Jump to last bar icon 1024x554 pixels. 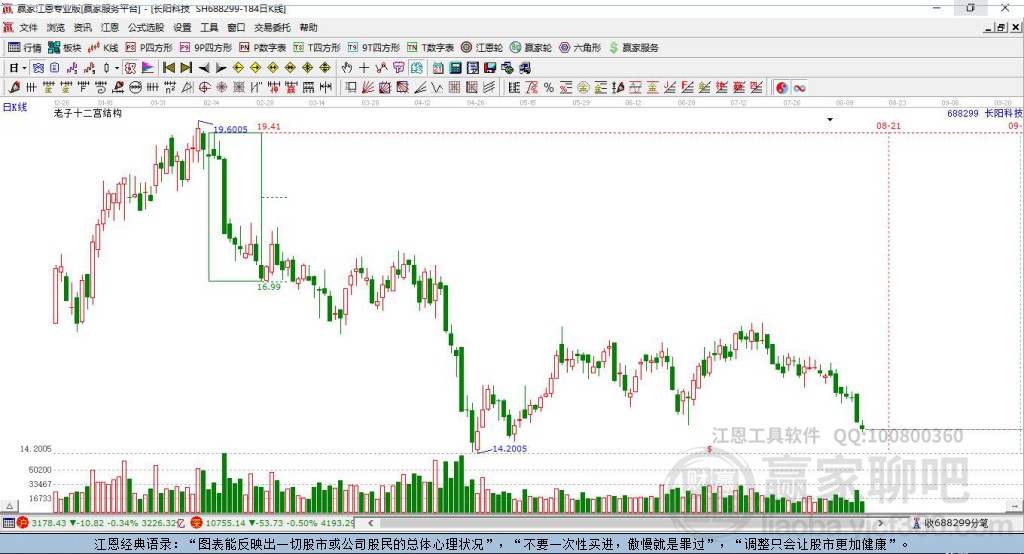coord(186,68)
